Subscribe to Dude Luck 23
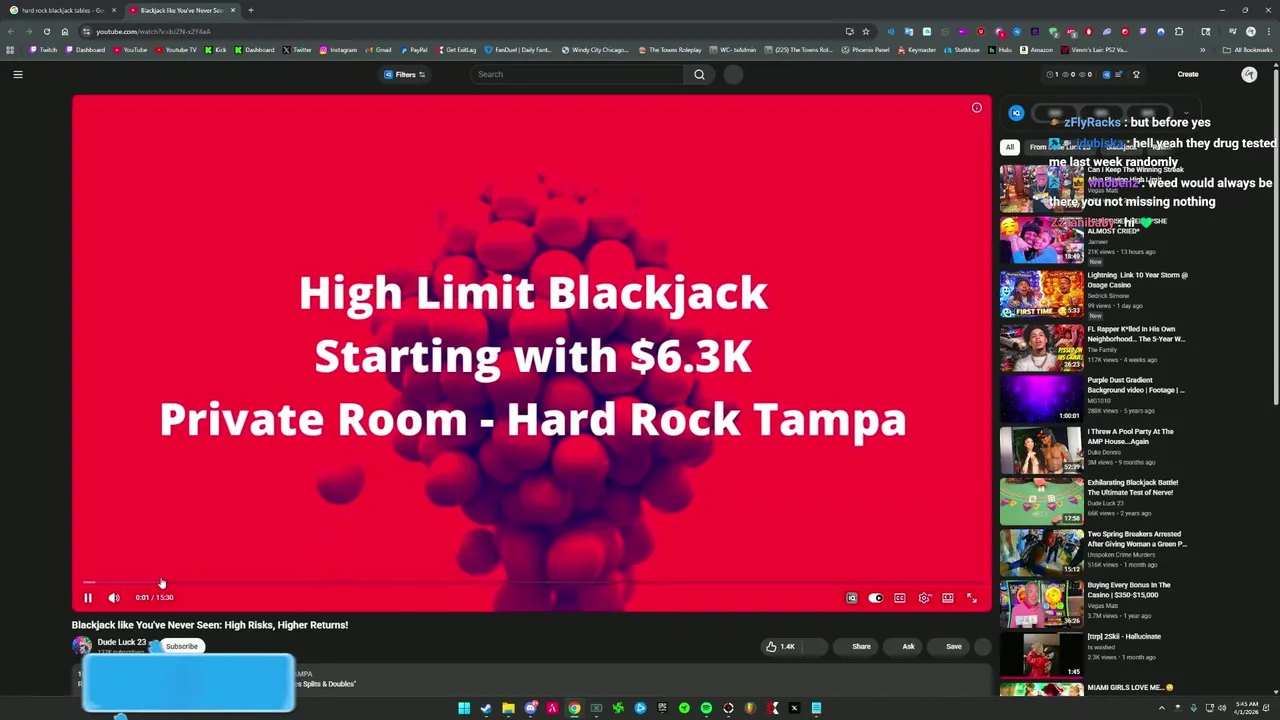The height and width of the screenshot is (720, 1280). (x=182, y=647)
